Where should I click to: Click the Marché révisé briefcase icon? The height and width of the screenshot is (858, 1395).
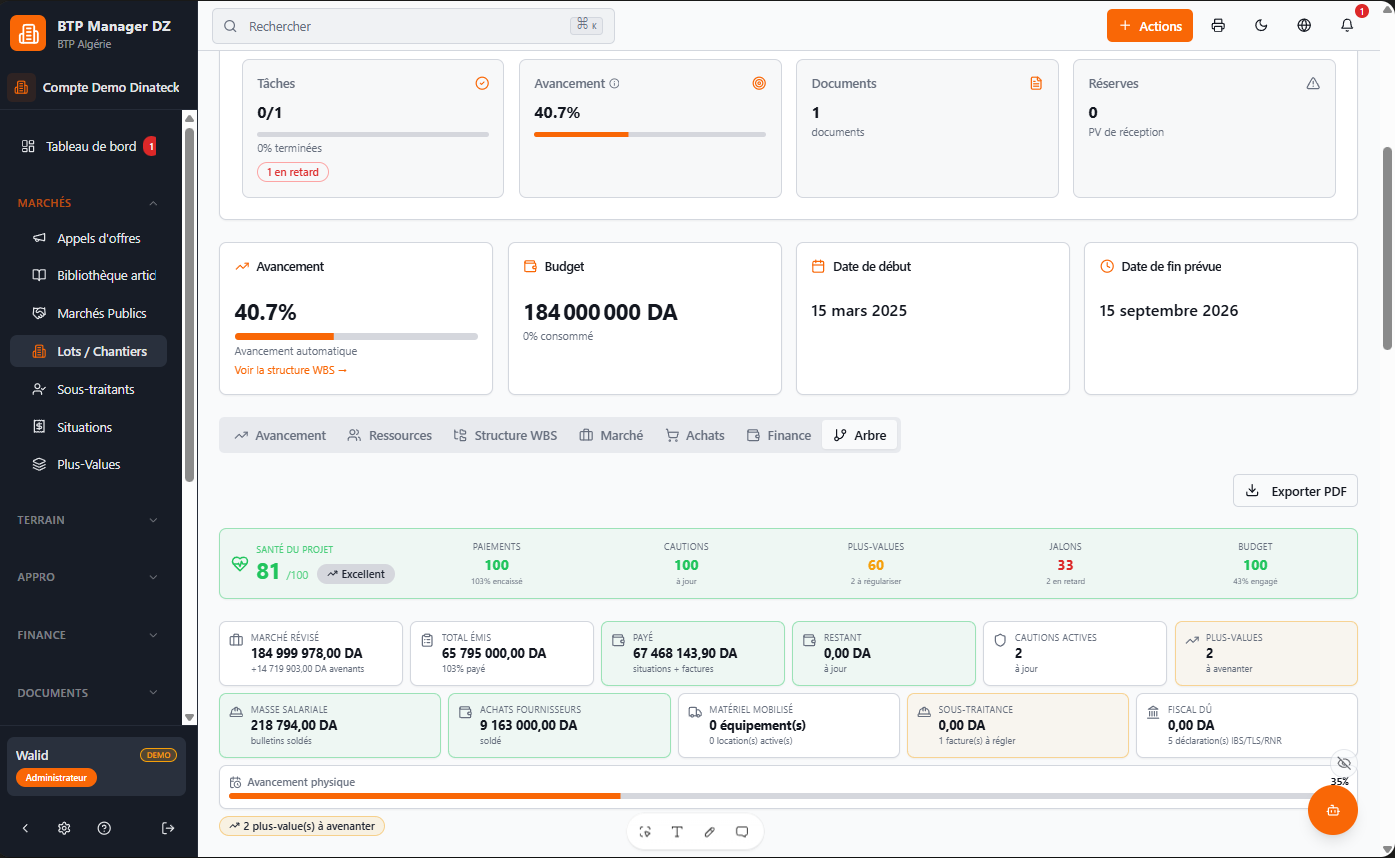pos(236,640)
